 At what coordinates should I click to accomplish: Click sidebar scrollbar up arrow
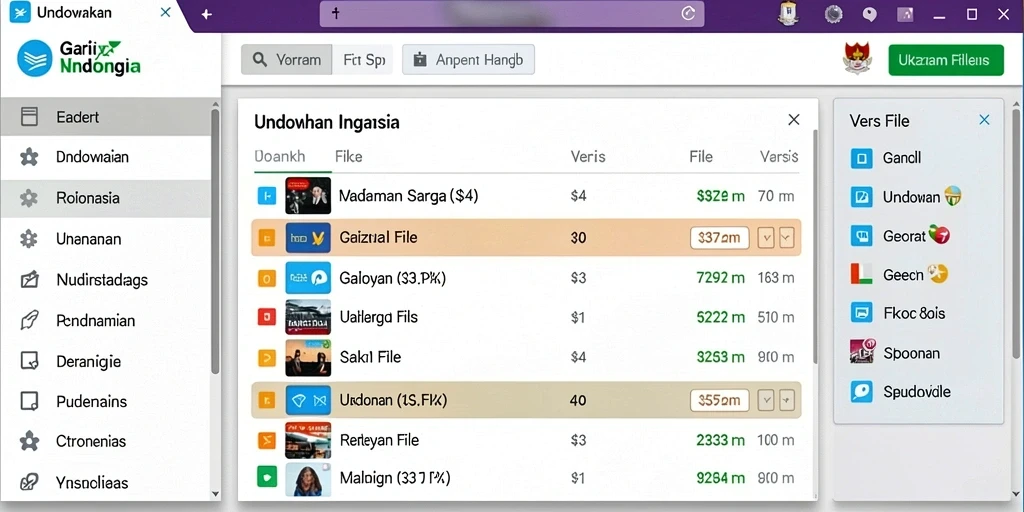(x=215, y=104)
